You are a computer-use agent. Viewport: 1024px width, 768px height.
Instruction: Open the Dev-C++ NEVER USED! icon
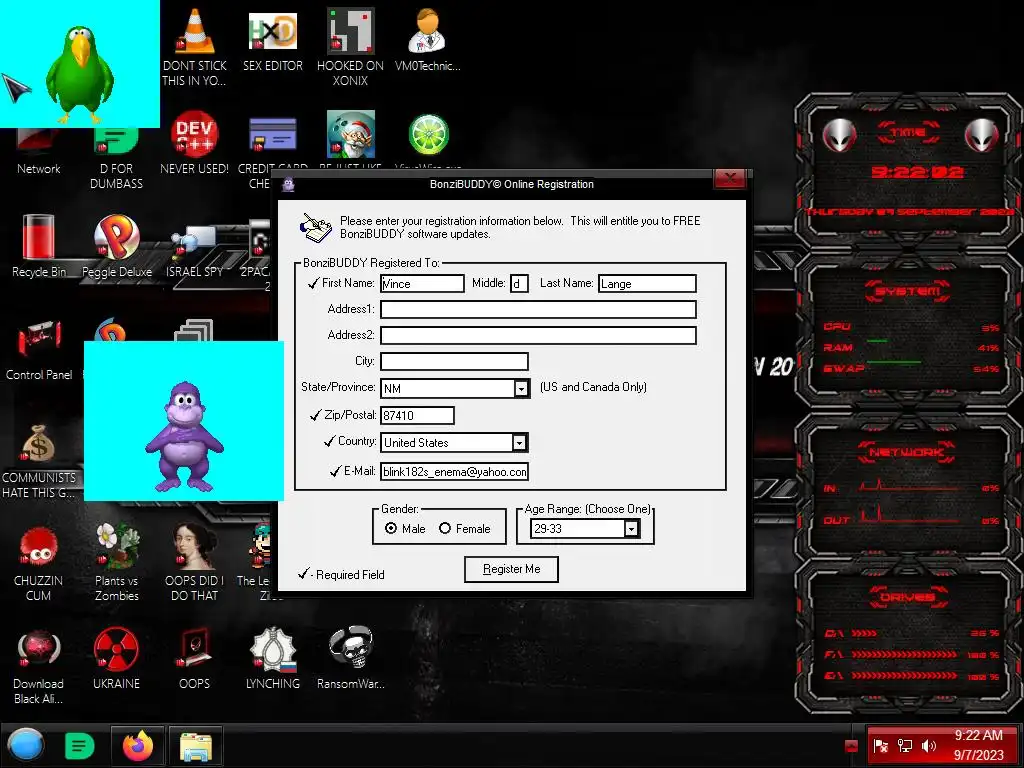point(194,134)
